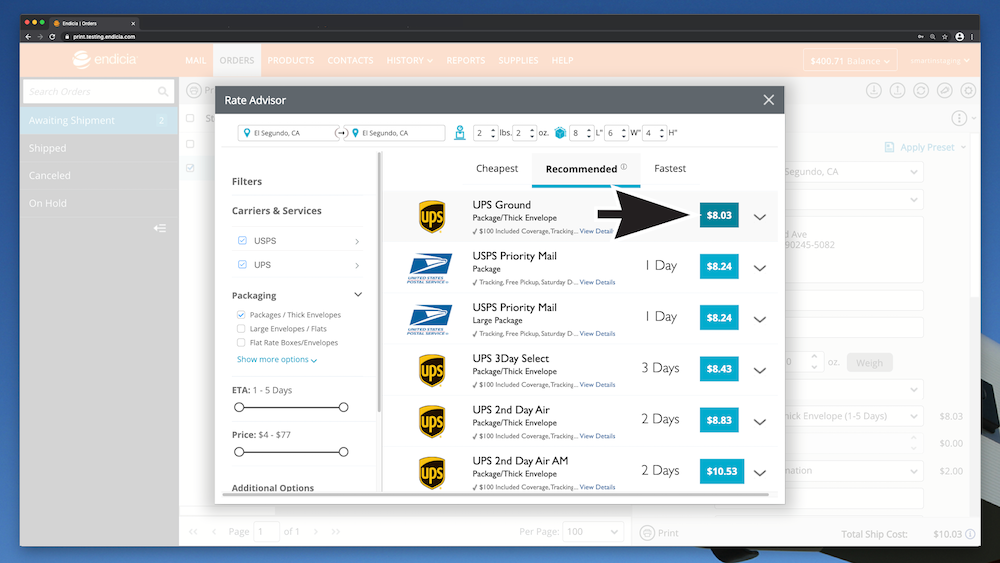
Task: Click the UPS logo in the UPS 2nd Day Air AM row
Action: 432,473
